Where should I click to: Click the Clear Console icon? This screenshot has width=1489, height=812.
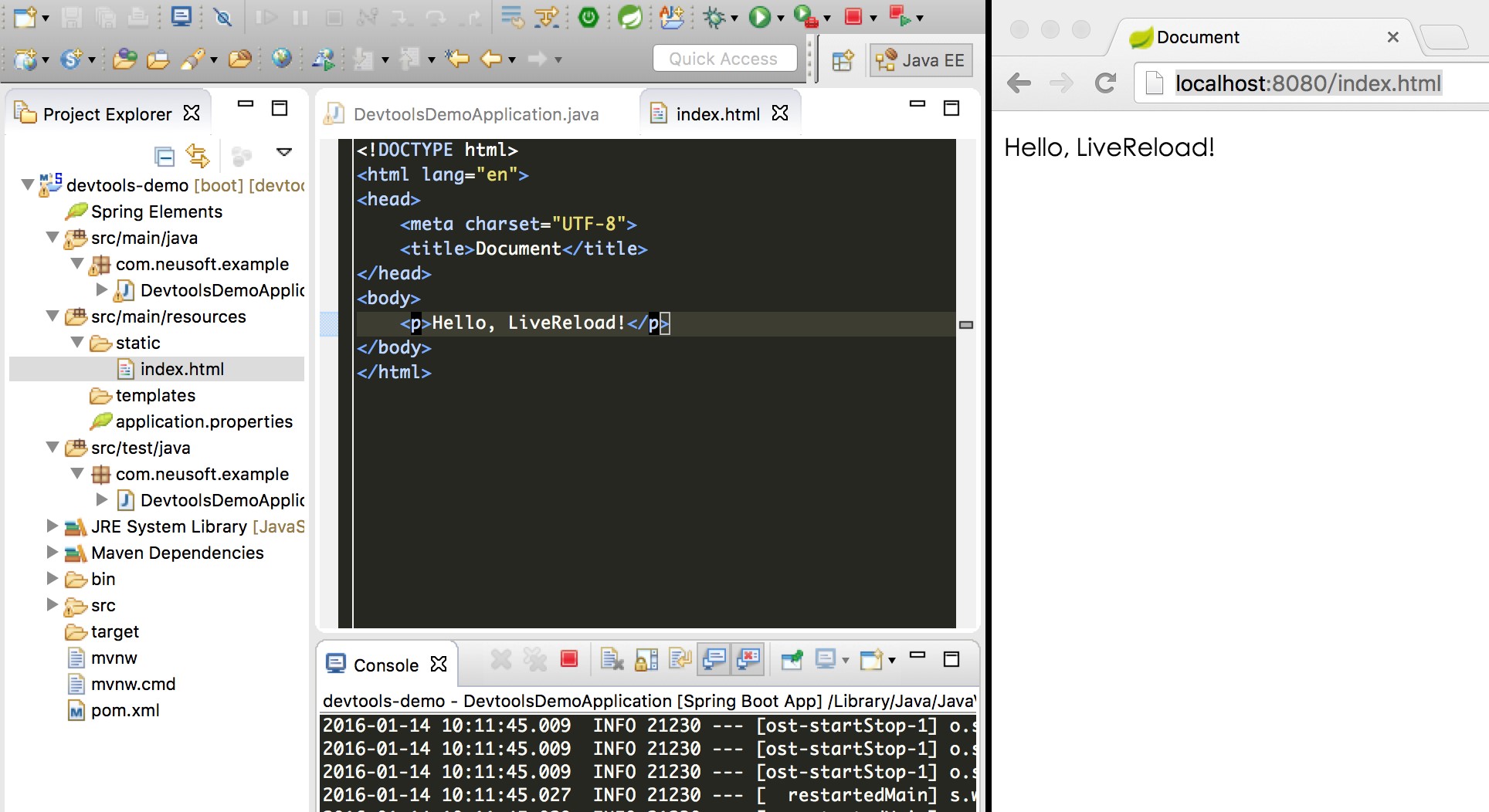pyautogui.click(x=612, y=659)
